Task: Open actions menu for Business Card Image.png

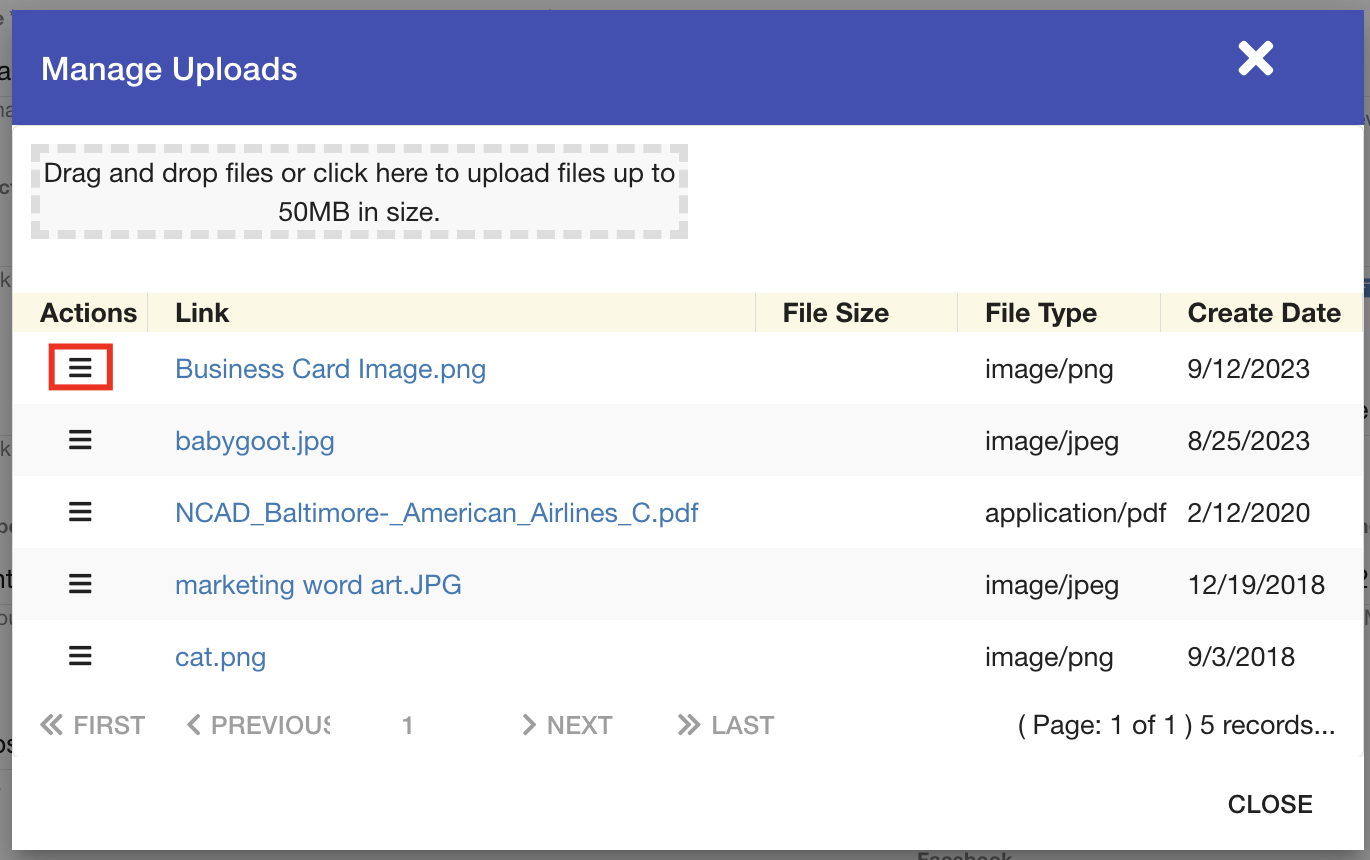Action: pos(80,368)
